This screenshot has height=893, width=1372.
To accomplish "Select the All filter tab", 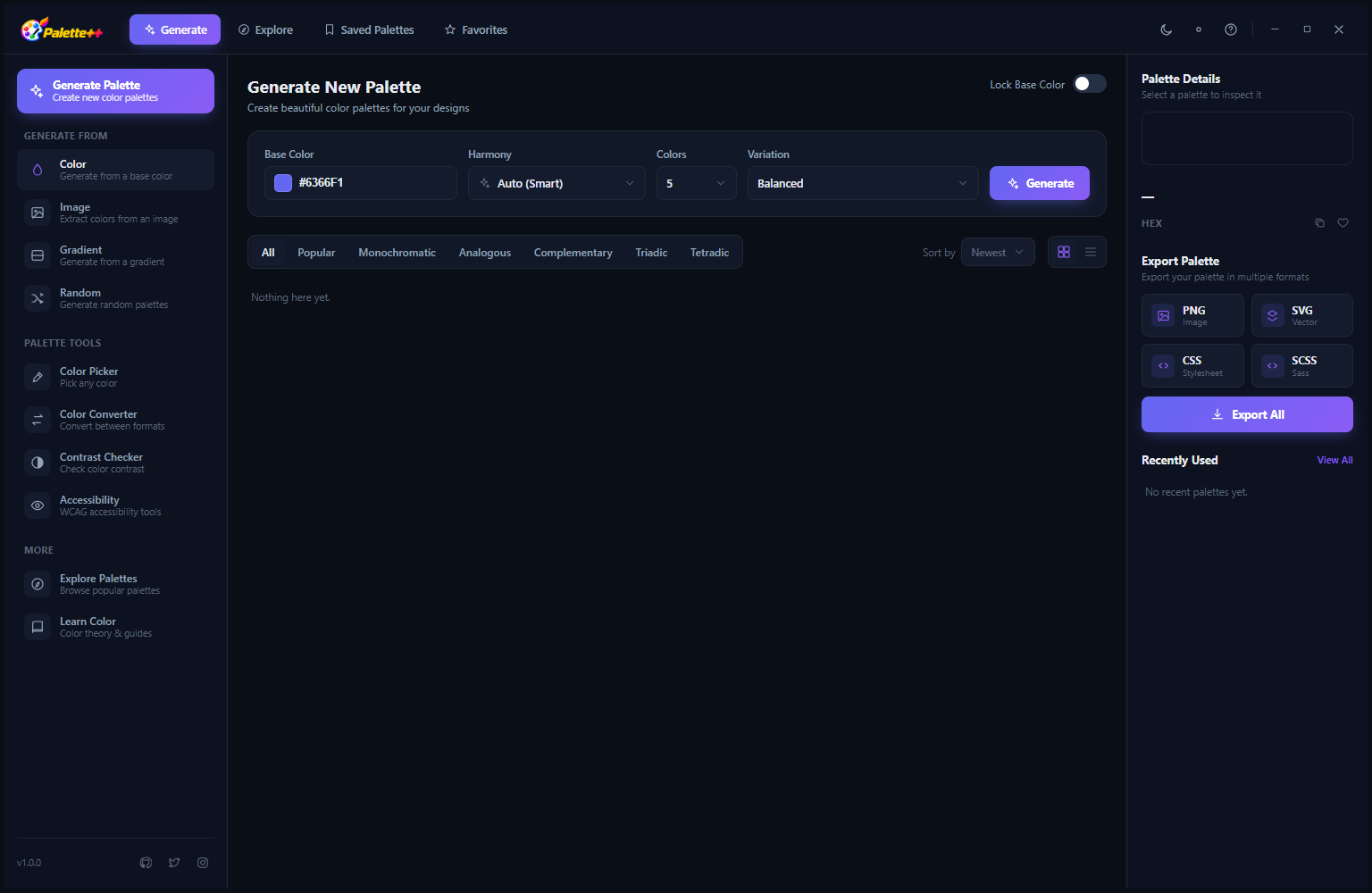I will pyautogui.click(x=268, y=253).
